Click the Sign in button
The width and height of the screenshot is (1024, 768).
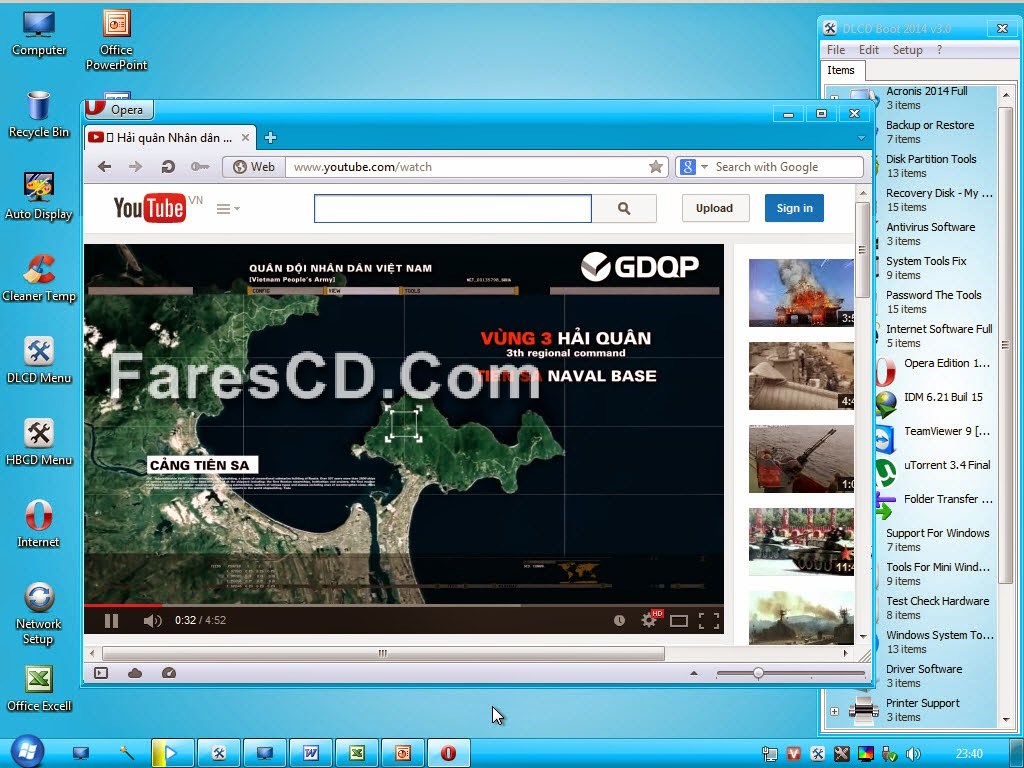coord(794,208)
